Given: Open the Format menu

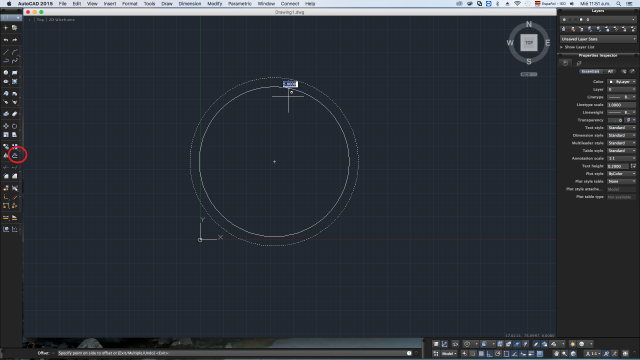Looking at the screenshot, I should tap(129, 4).
